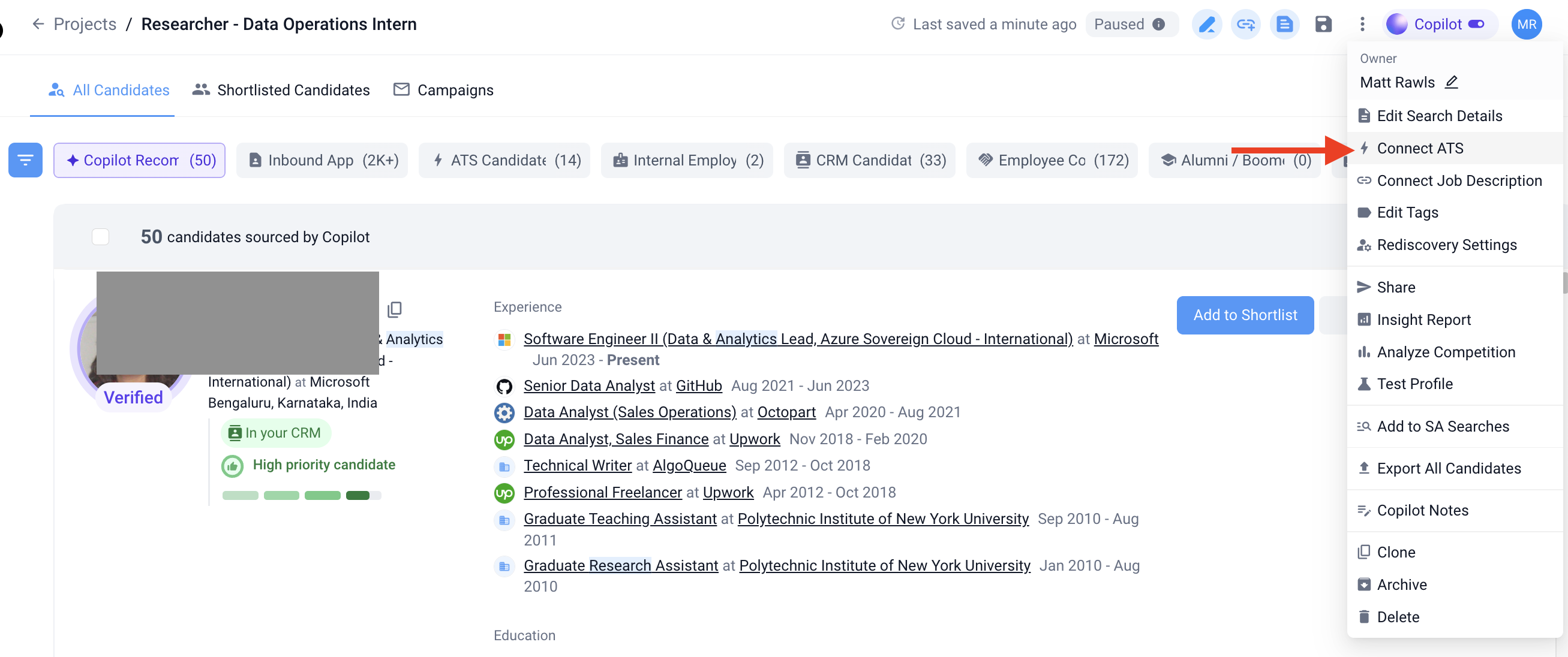The width and height of the screenshot is (1568, 657).
Task: Open Professional Freelancer role link
Action: point(603,492)
